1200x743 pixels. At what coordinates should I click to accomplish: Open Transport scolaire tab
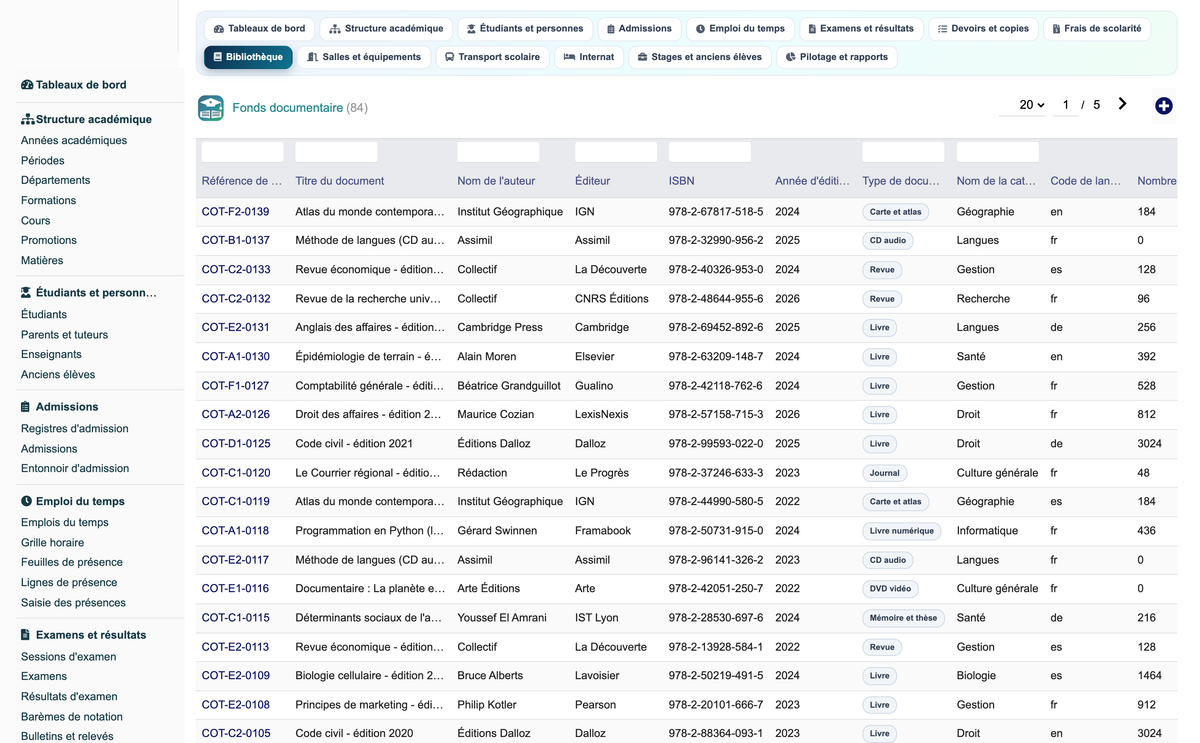click(x=492, y=57)
